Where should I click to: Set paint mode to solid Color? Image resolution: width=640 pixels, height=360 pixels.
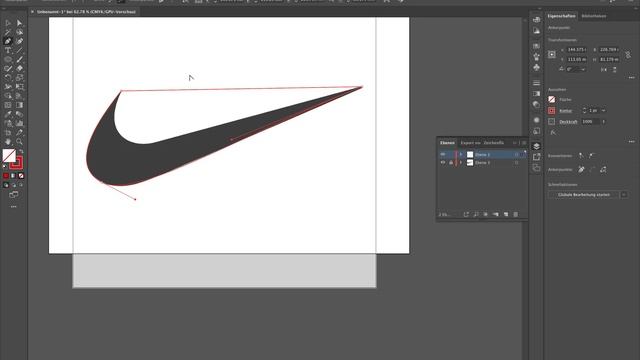point(6,176)
